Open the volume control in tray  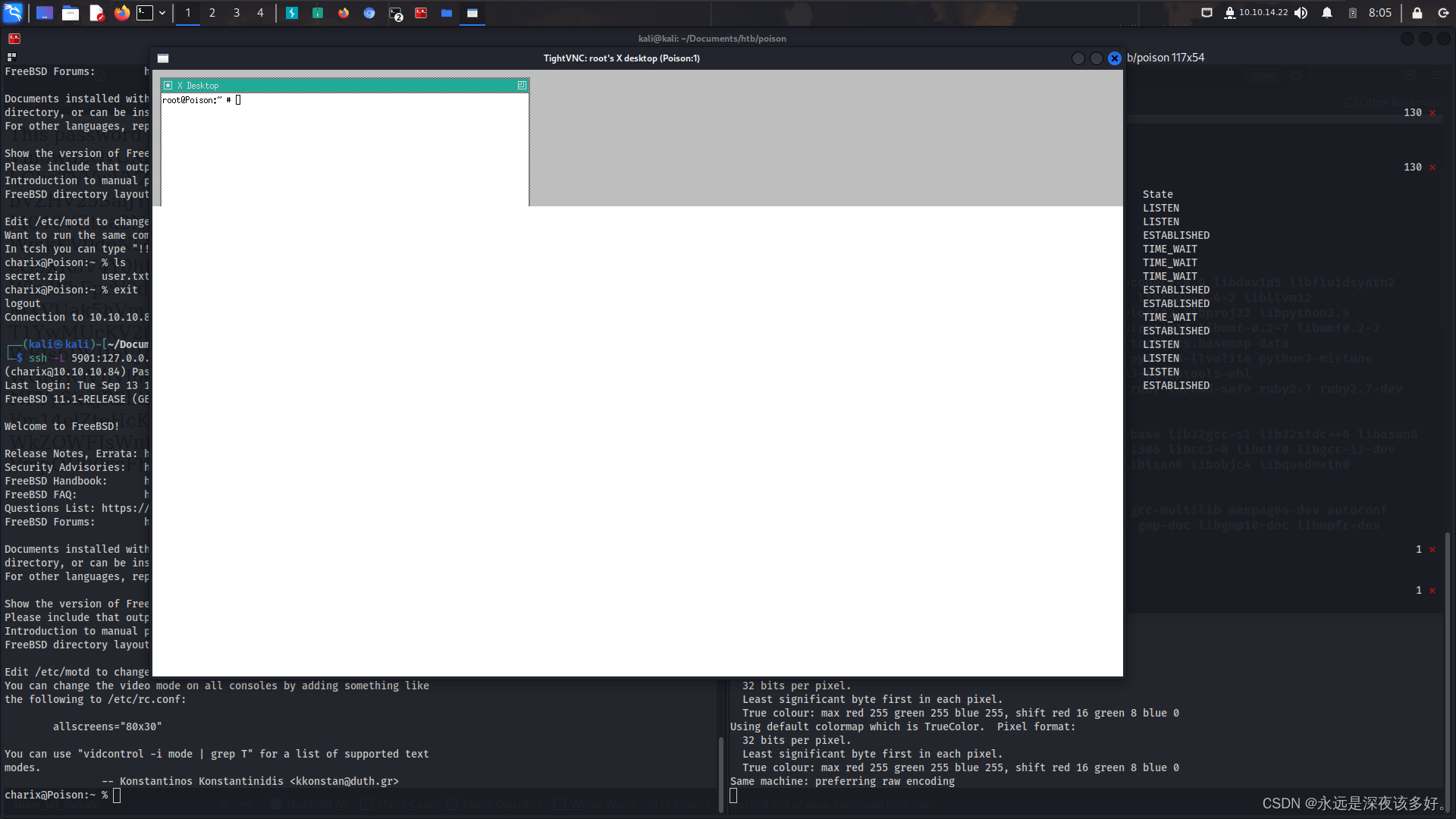(1301, 13)
